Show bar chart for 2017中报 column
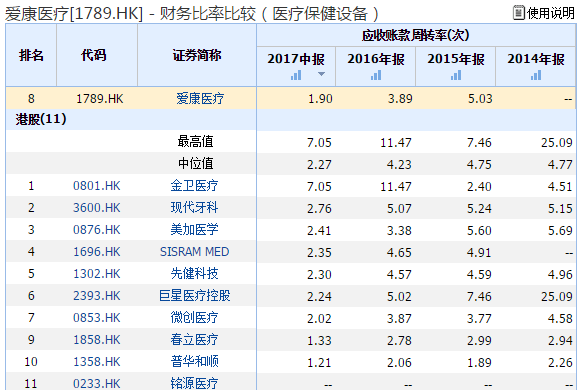This screenshot has height=390, width=579. click(296, 76)
